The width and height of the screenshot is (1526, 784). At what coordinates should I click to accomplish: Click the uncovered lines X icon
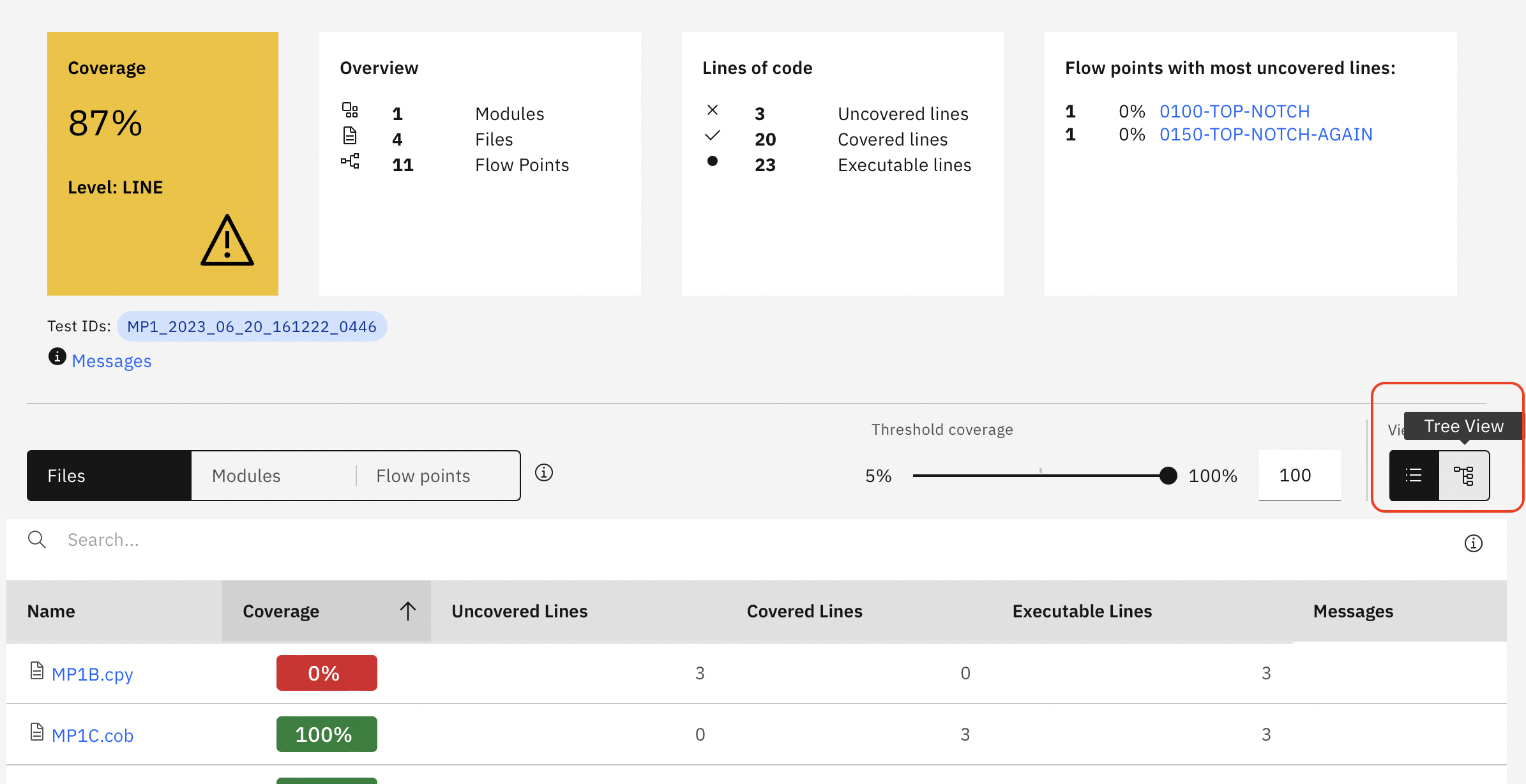[713, 110]
